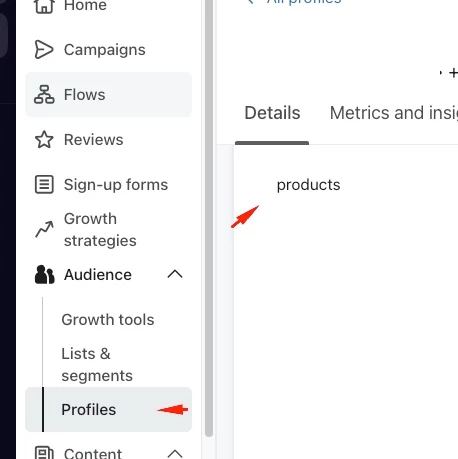
Task: Click the Flows diagram icon
Action: pos(44,95)
